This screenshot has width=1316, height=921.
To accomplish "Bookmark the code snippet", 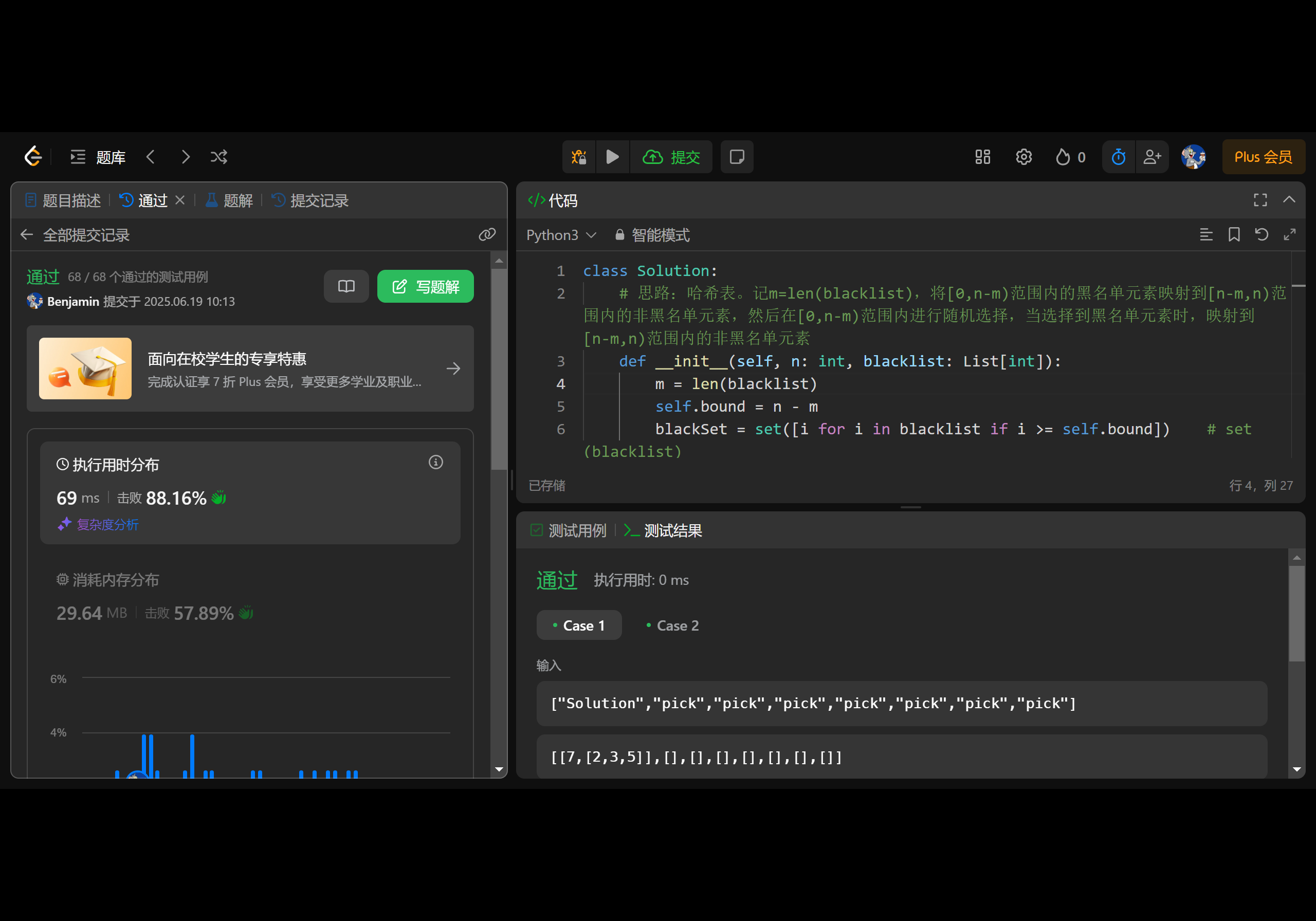I will (1234, 234).
